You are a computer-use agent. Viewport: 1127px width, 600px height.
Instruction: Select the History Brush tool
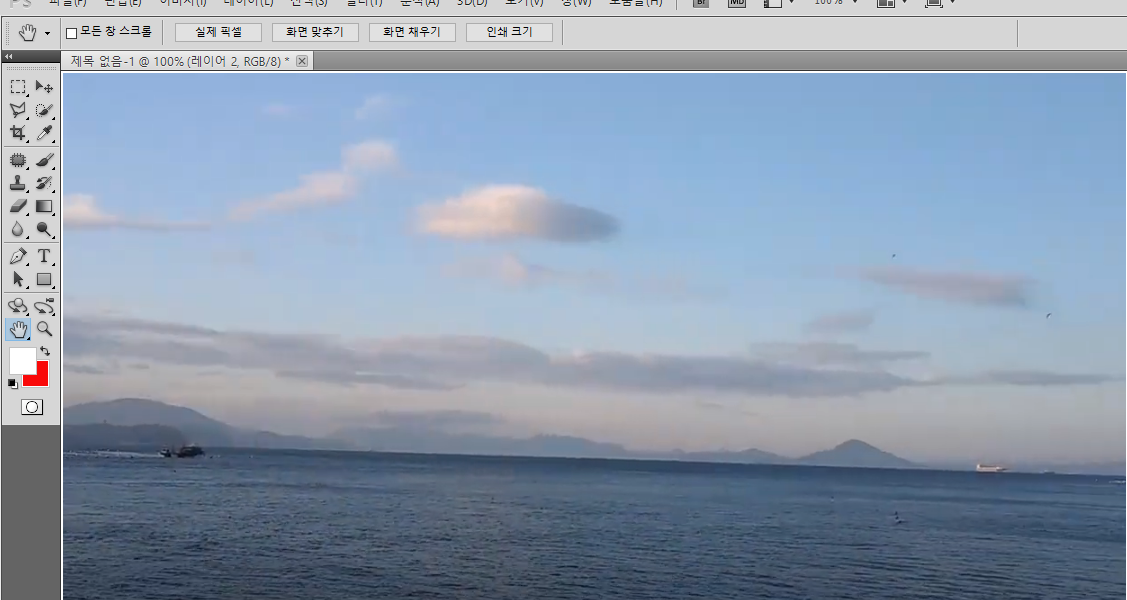45,183
